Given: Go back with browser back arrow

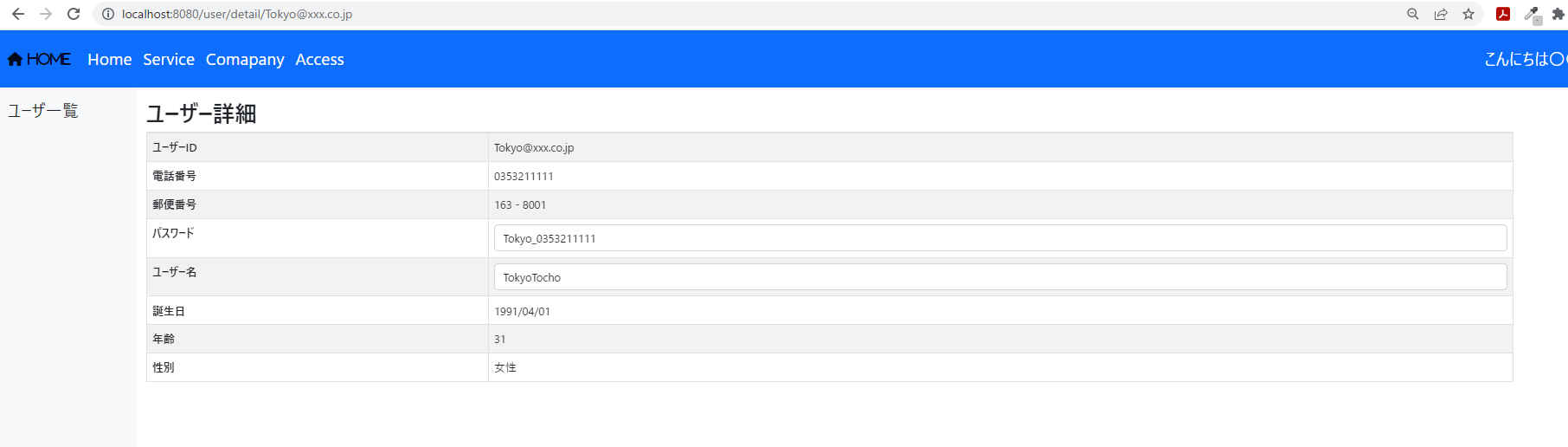Looking at the screenshot, I should pos(18,14).
